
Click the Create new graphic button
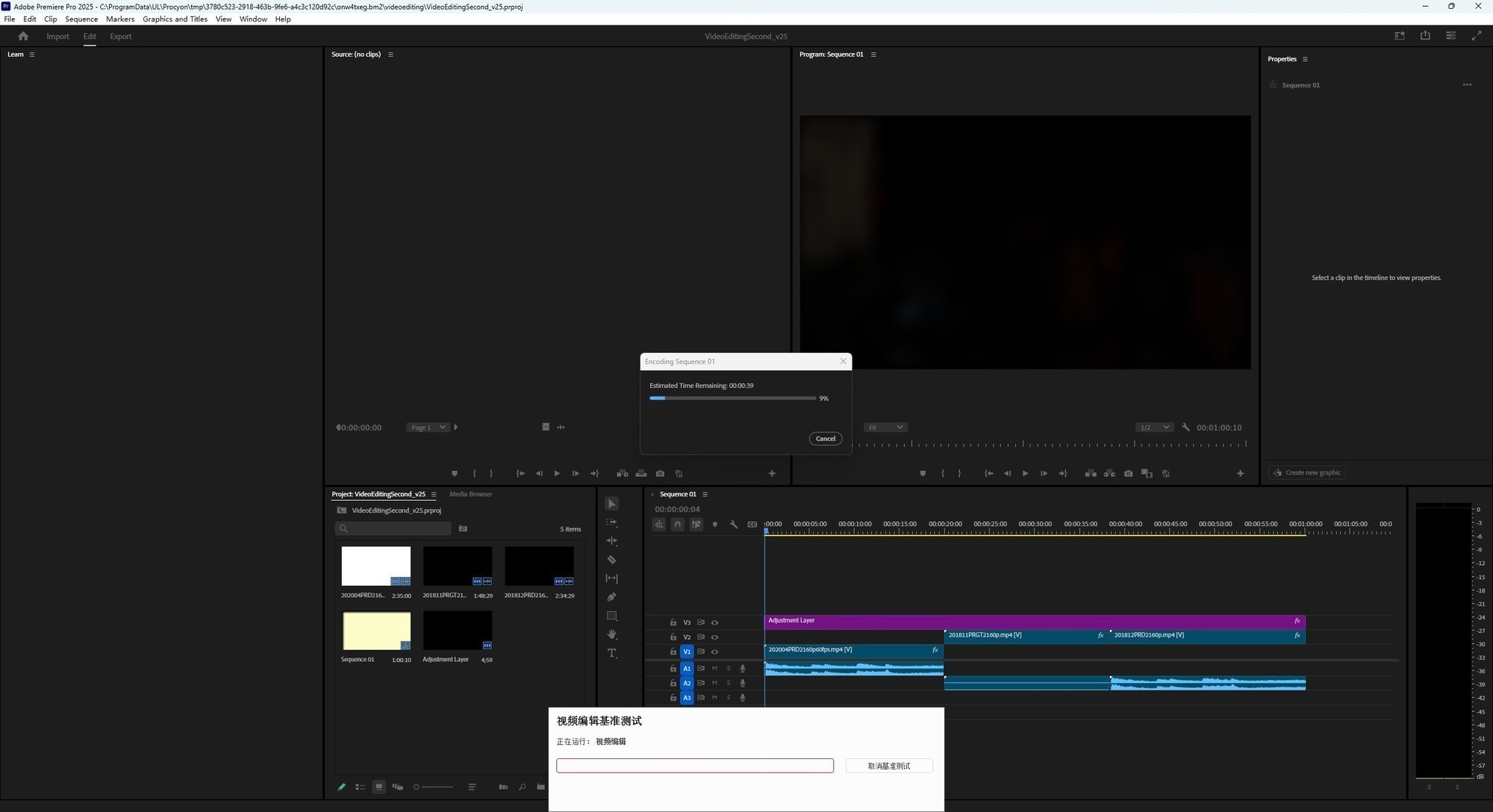tap(1306, 472)
